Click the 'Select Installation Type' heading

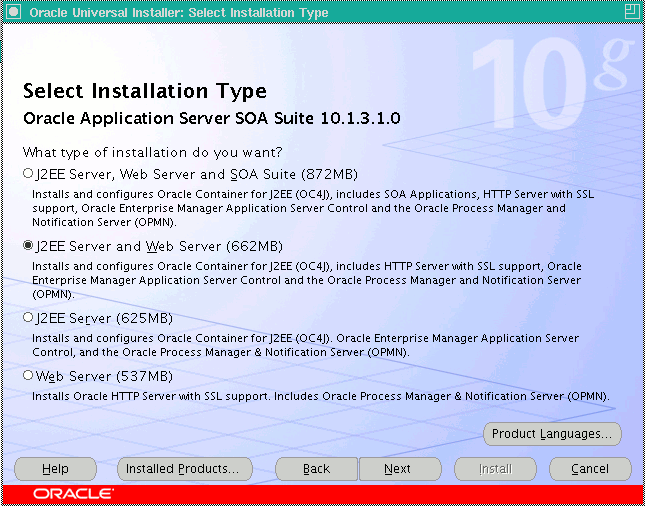point(145,91)
